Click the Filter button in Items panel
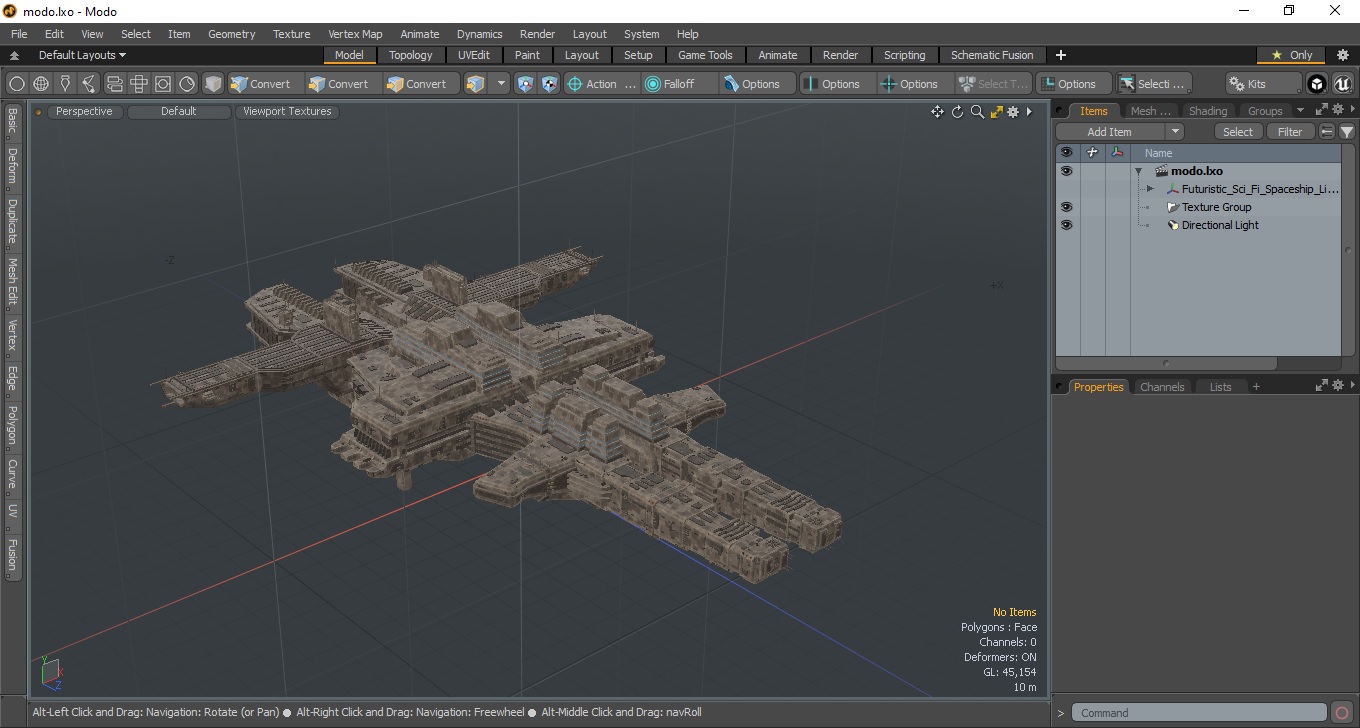Viewport: 1360px width, 728px height. 1291,132
